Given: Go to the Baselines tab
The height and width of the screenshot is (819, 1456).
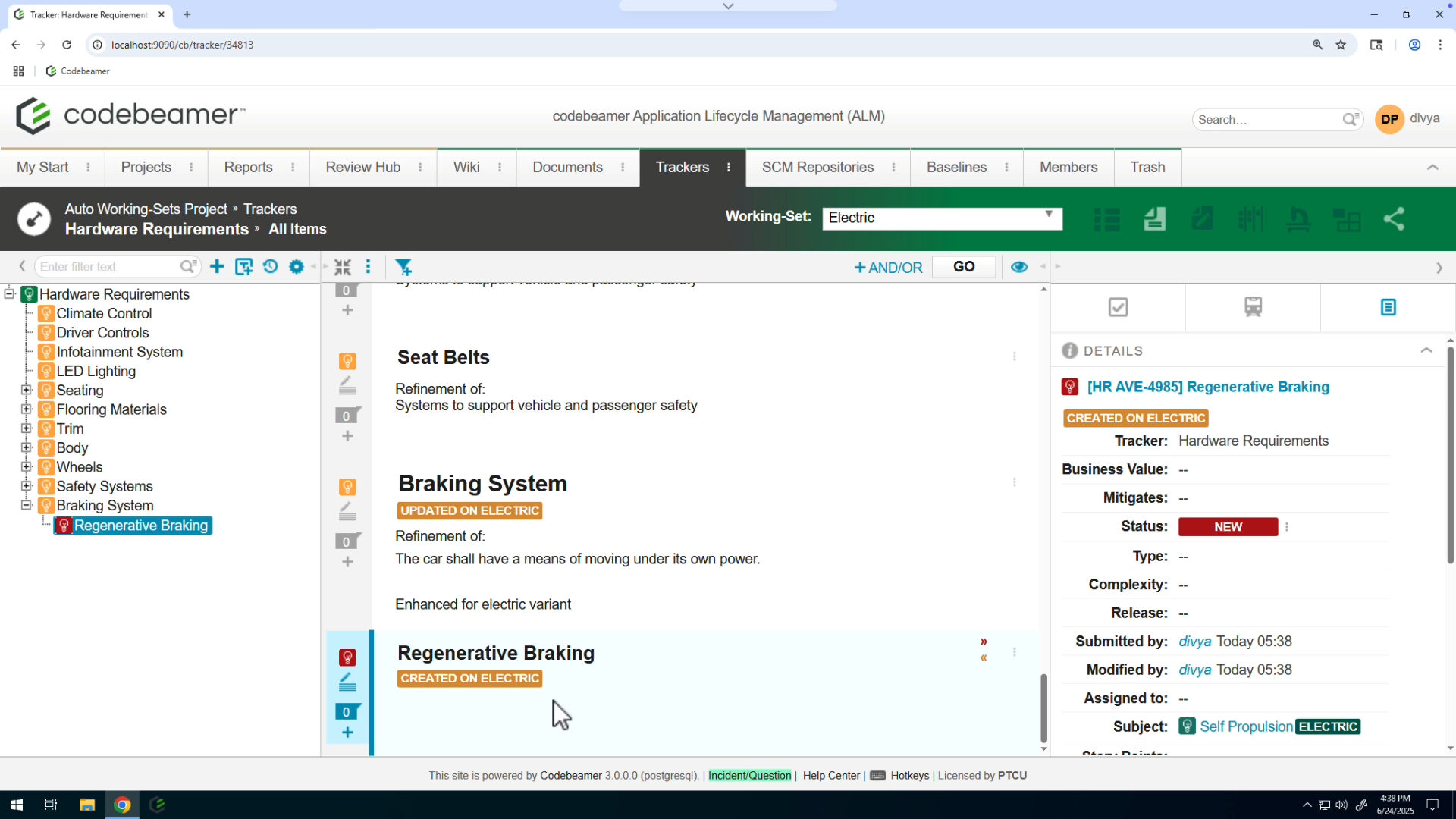Looking at the screenshot, I should 956,167.
